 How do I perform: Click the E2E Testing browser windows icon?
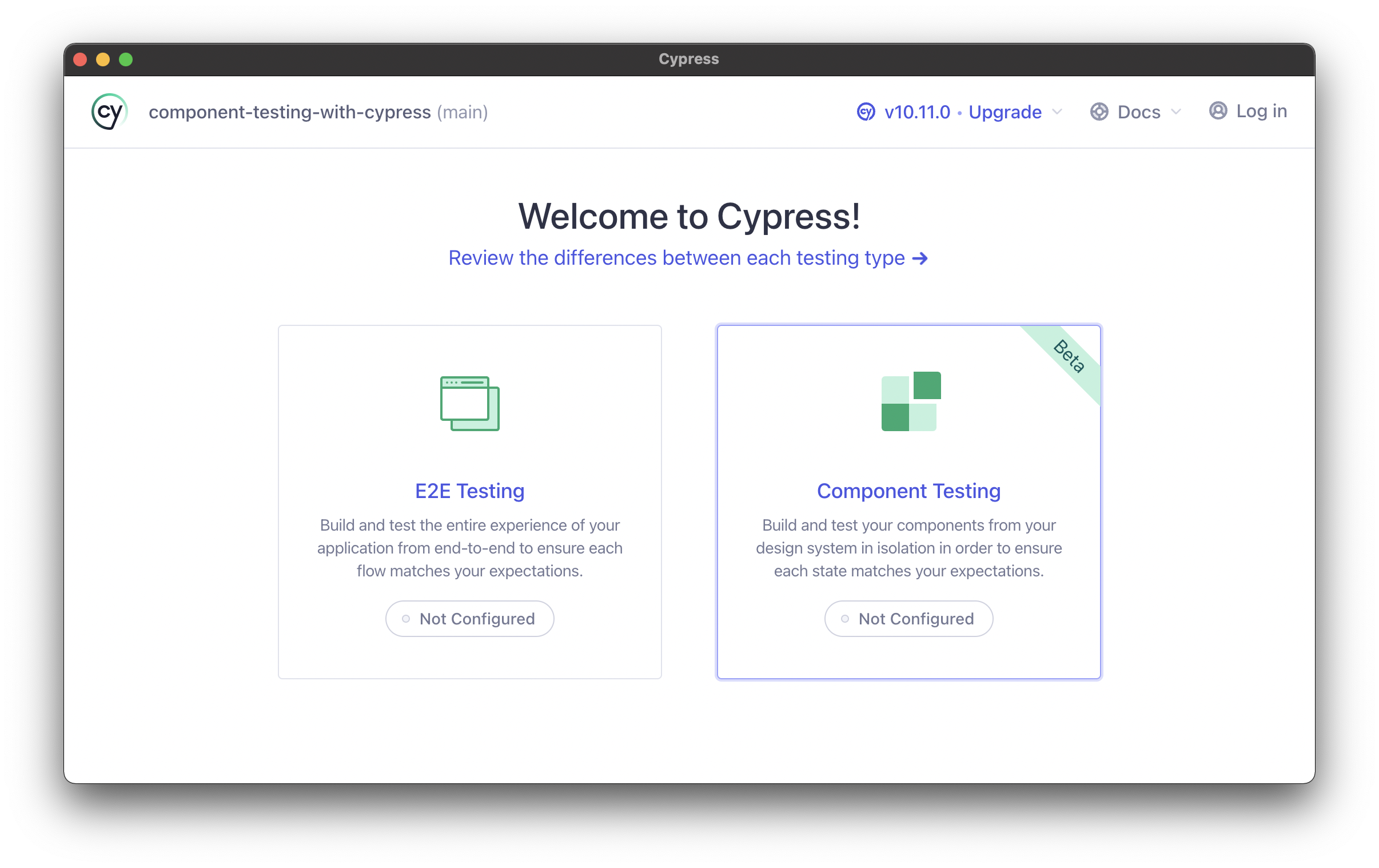(x=469, y=403)
